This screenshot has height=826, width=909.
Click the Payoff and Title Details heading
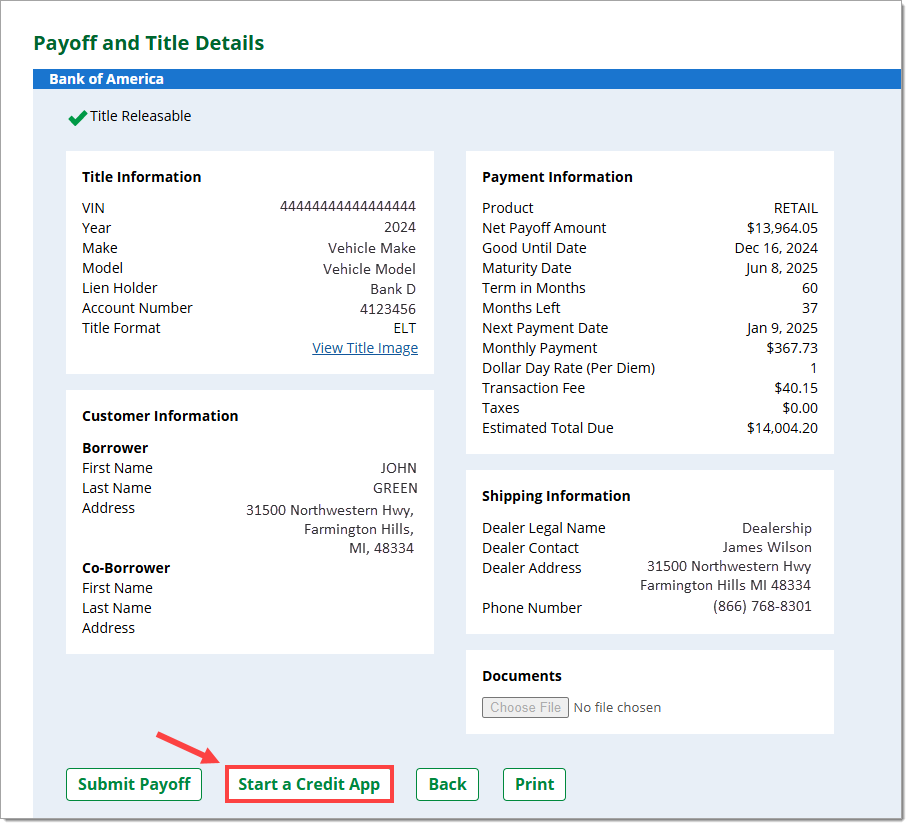[x=148, y=43]
